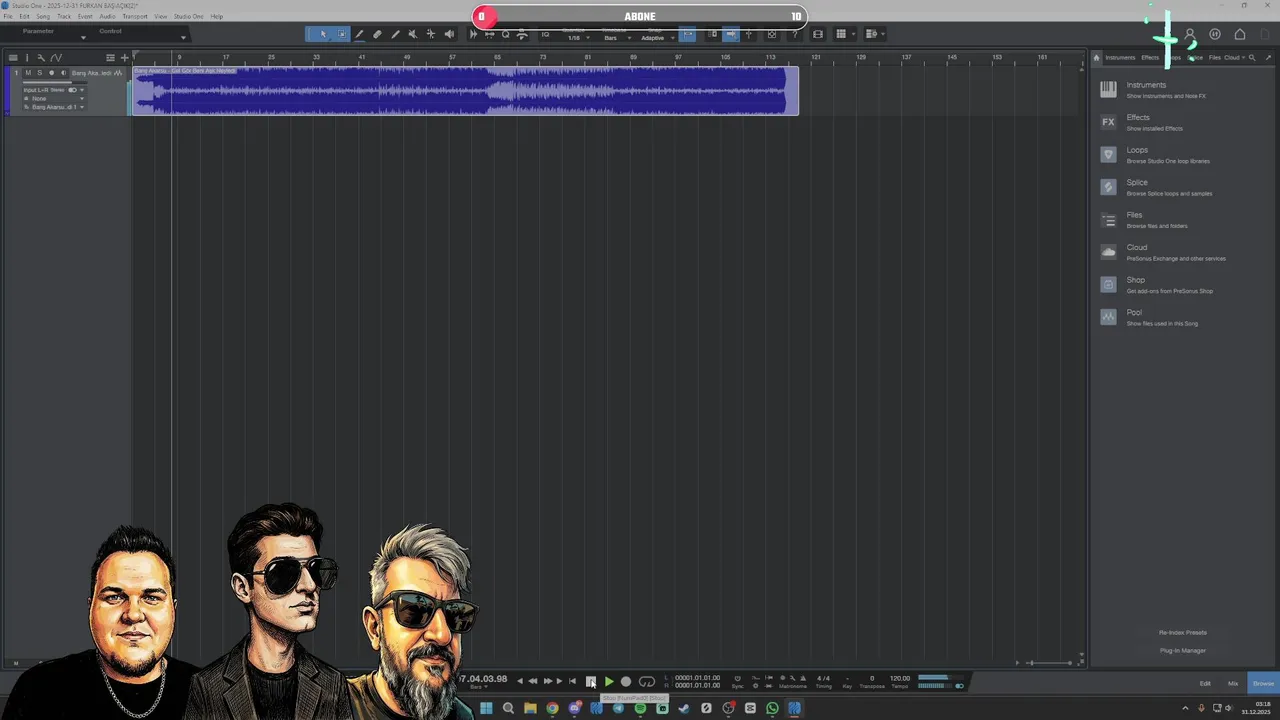Open the Pool icon in Browser home

[x=1108, y=317]
